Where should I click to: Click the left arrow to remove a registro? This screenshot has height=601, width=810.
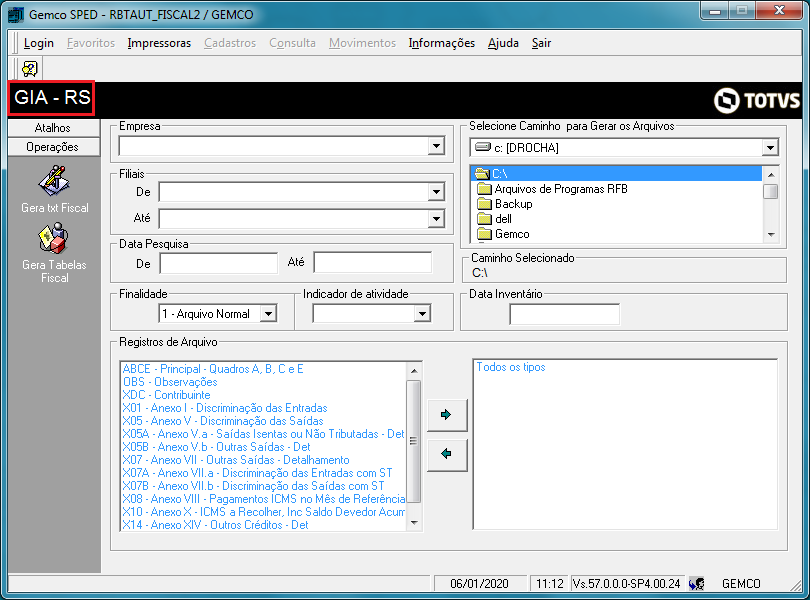[447, 454]
